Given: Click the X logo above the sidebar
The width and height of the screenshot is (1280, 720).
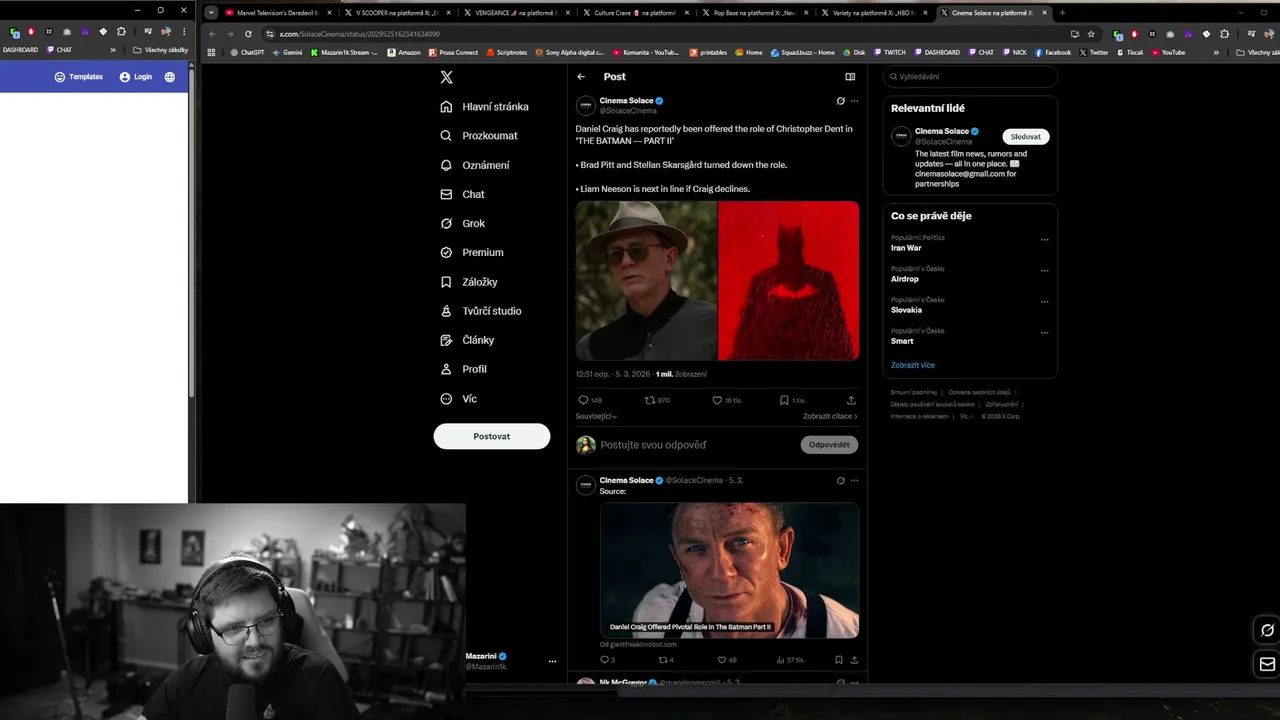Looking at the screenshot, I should click(x=447, y=77).
